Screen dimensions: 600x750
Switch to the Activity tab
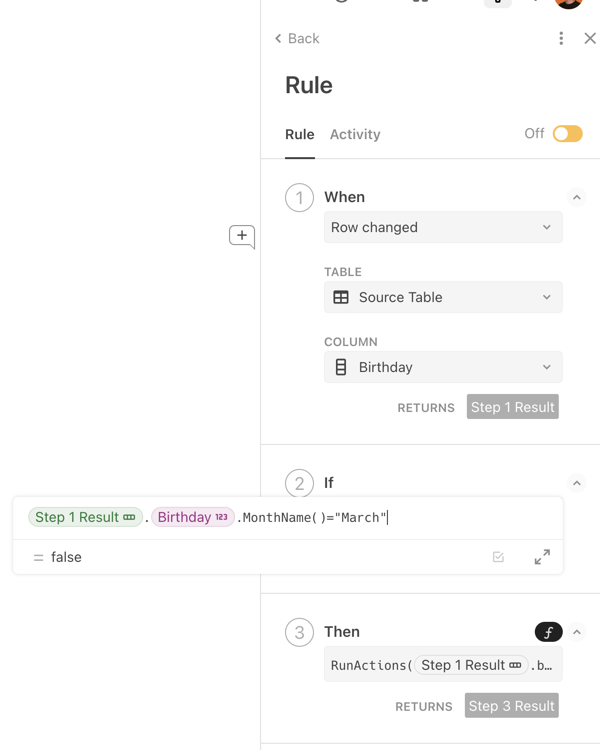(x=355, y=134)
